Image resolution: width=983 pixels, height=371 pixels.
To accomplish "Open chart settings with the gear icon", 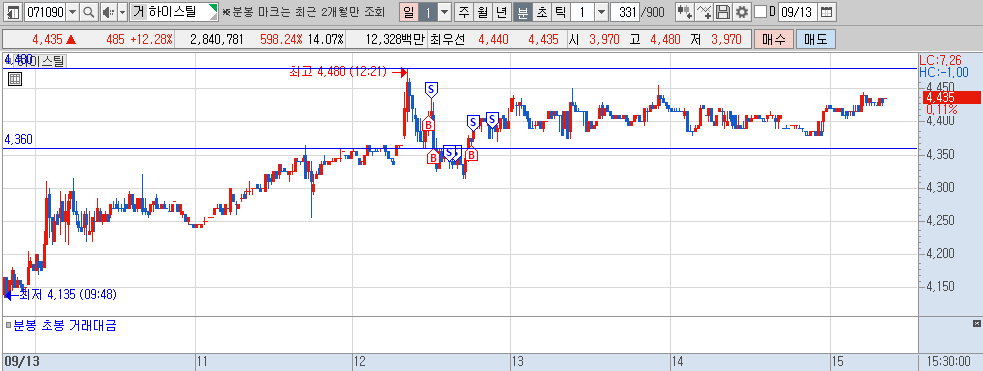I will click(x=742, y=11).
